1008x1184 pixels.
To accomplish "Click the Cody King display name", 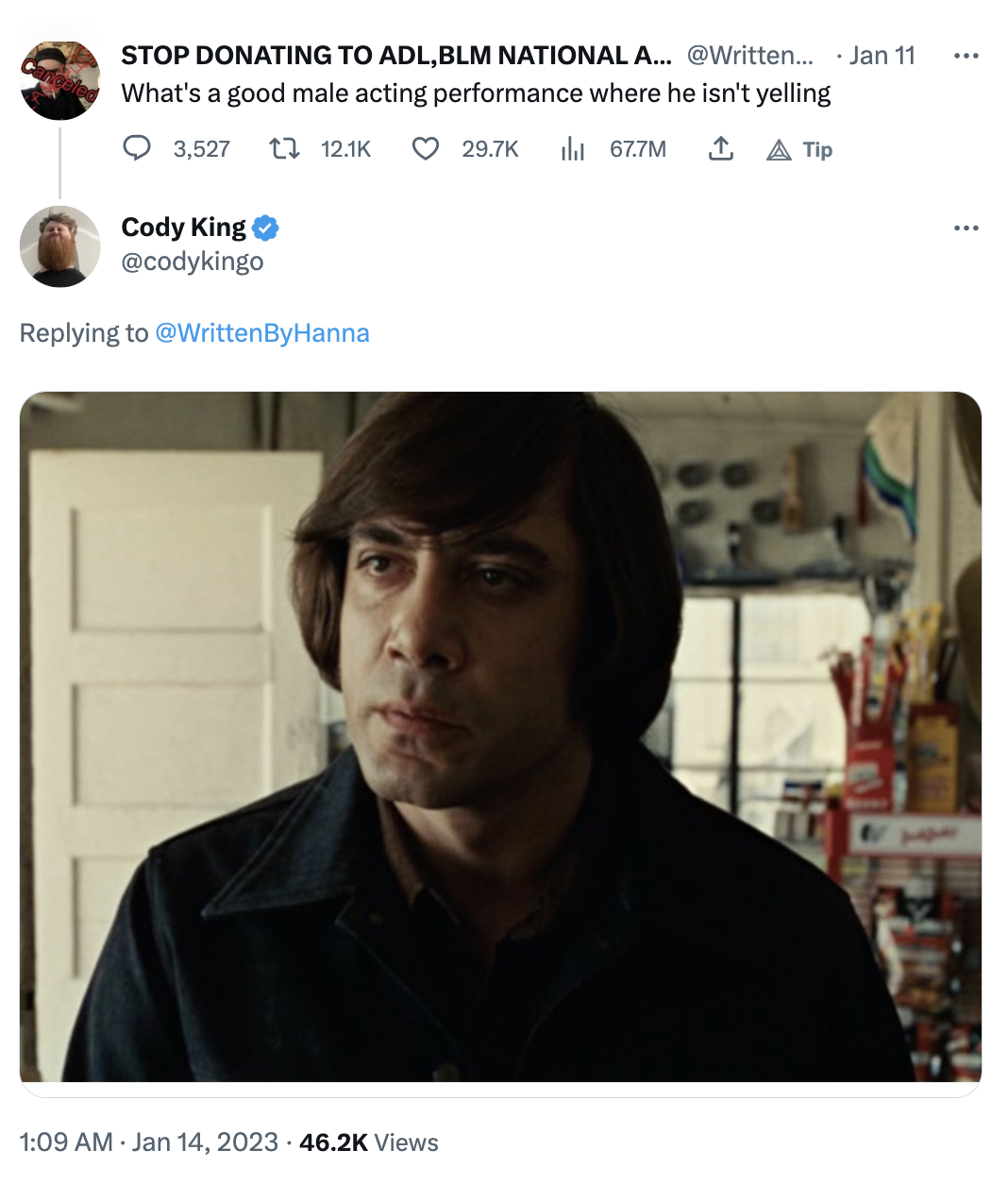I will tap(183, 228).
